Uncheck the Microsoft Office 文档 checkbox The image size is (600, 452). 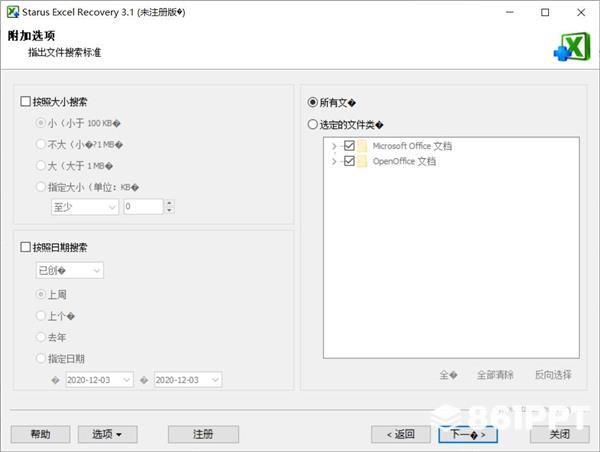point(349,145)
